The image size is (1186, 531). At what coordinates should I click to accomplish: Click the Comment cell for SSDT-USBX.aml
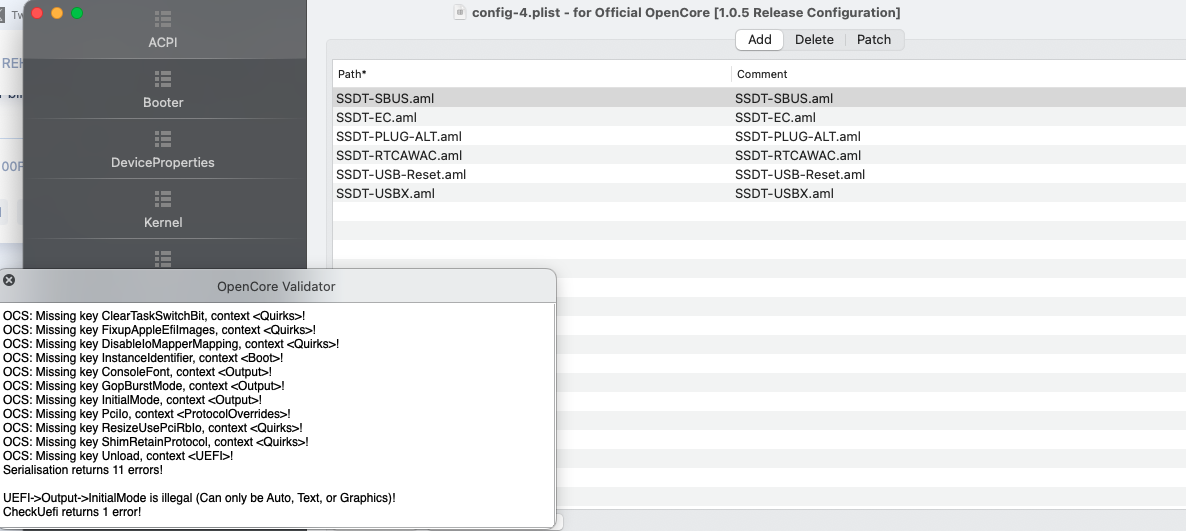pos(784,193)
